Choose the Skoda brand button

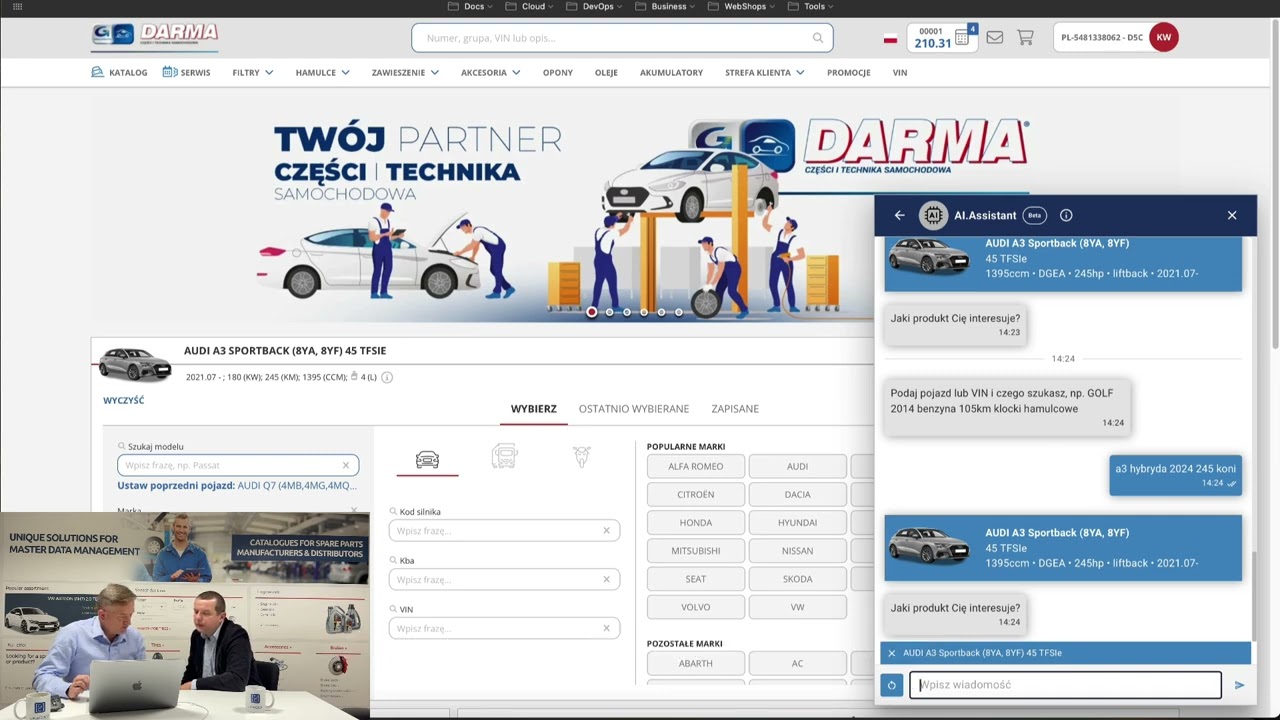pos(797,579)
